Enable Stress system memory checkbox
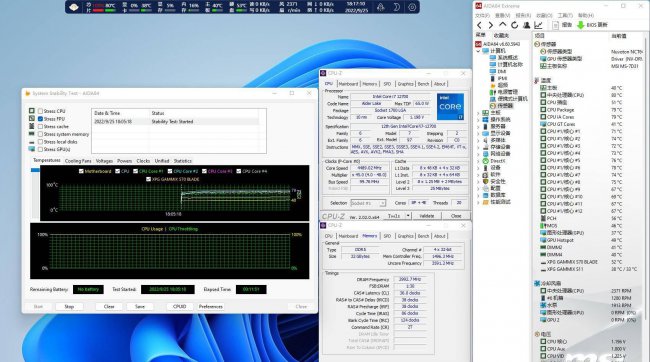This screenshot has width=650, height=362. tap(40, 134)
